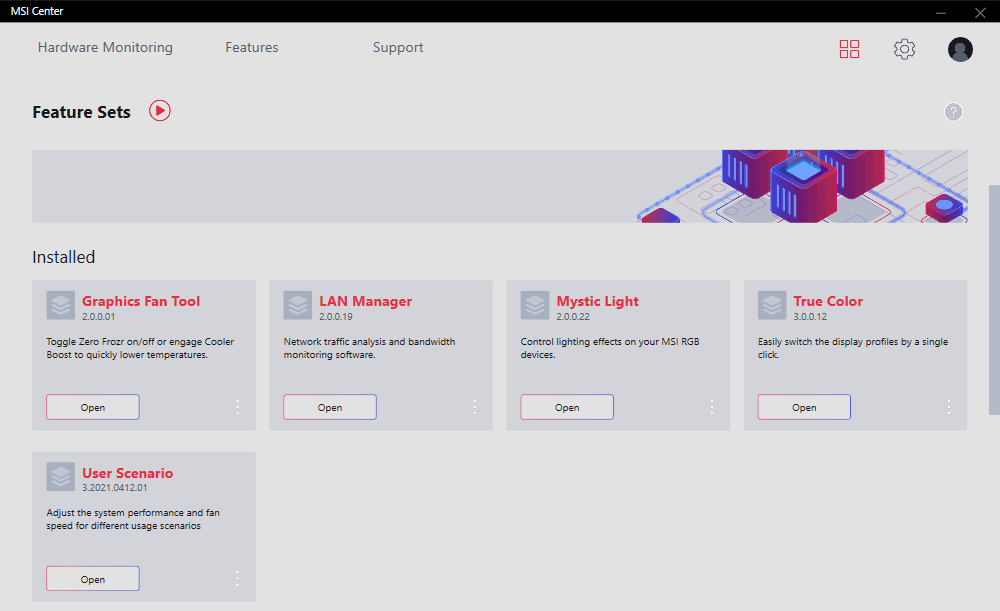Click the Installed section heading
1000x611 pixels.
tap(64, 257)
